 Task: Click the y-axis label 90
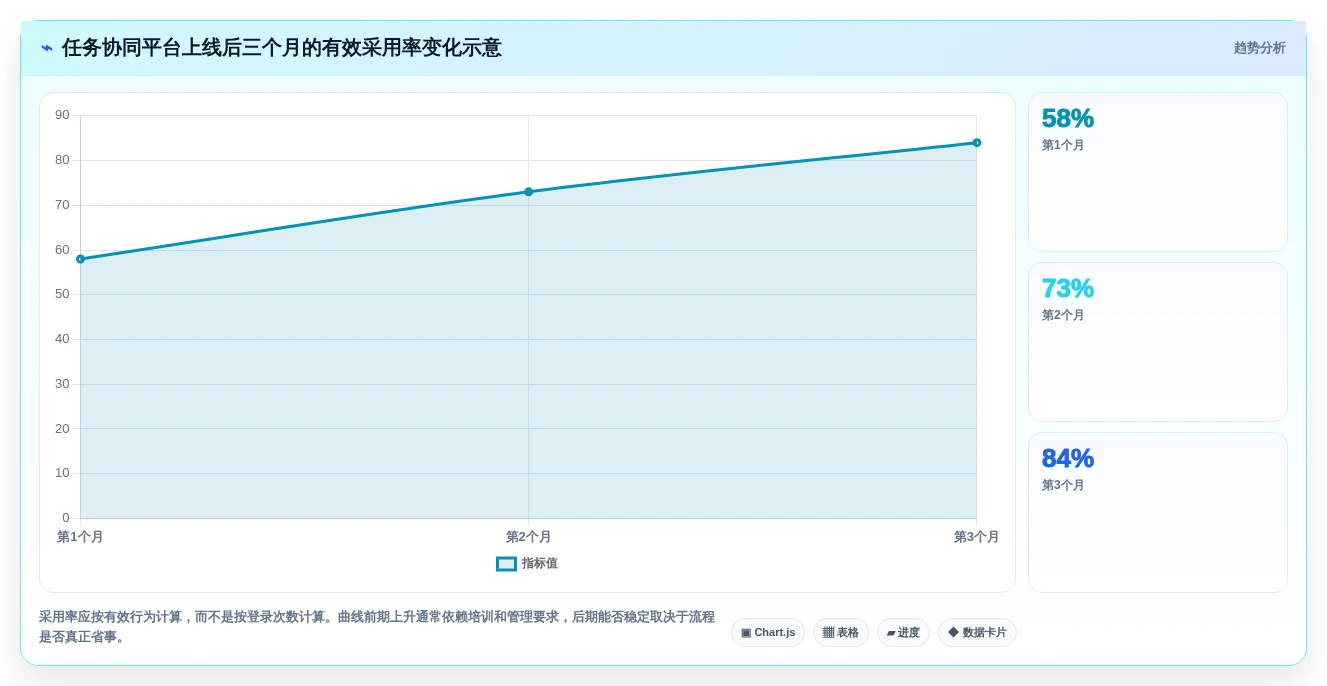pyautogui.click(x=62, y=115)
